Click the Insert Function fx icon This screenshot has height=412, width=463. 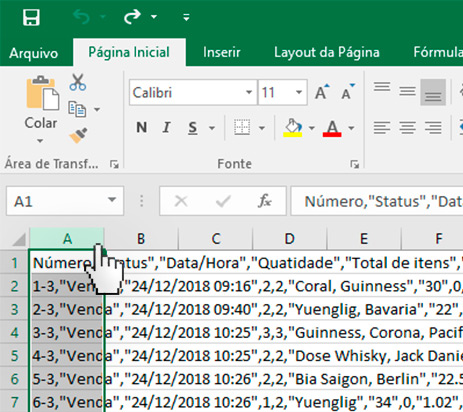(x=265, y=201)
